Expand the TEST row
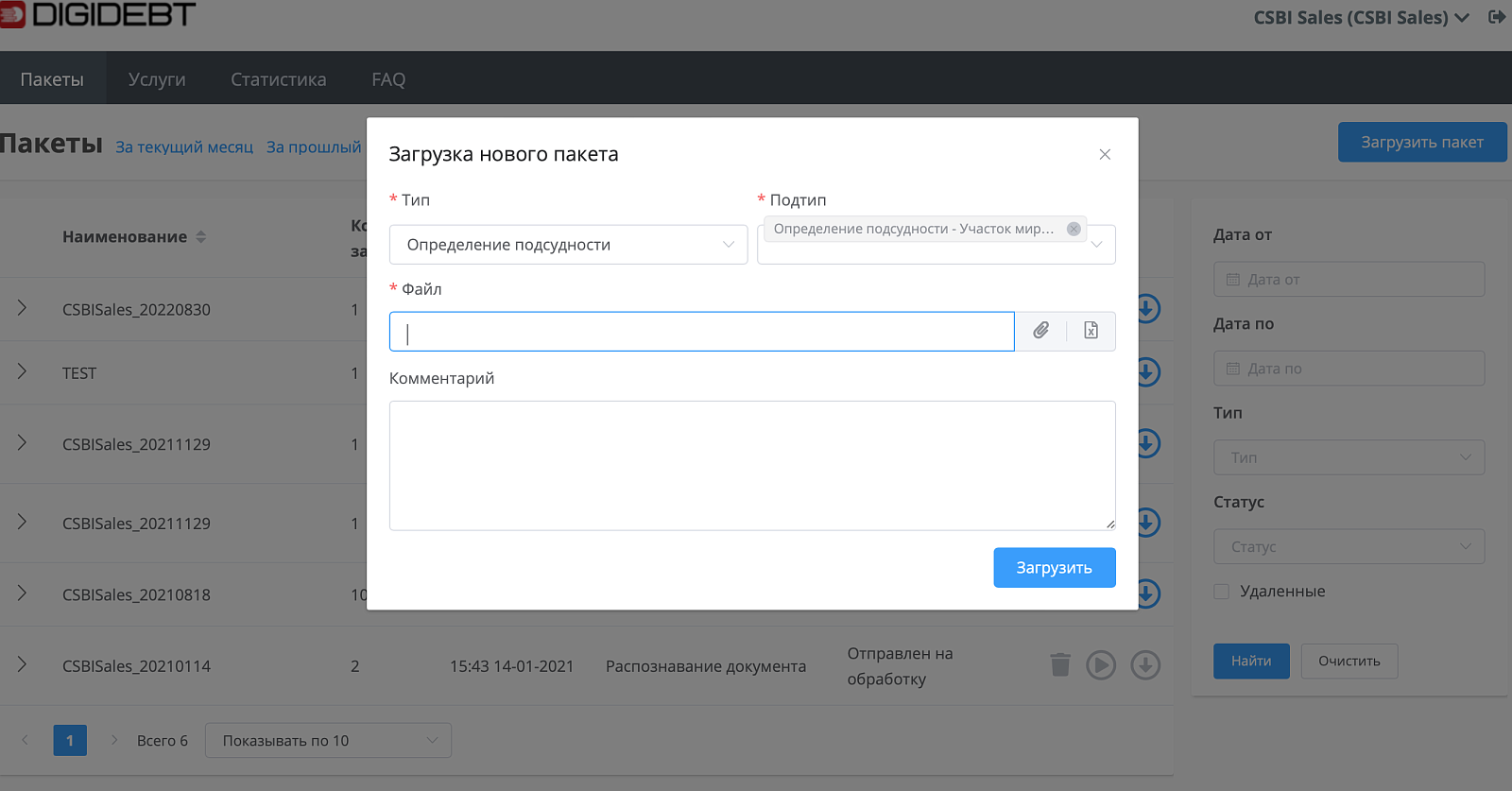The height and width of the screenshot is (791, 1512). pos(22,372)
